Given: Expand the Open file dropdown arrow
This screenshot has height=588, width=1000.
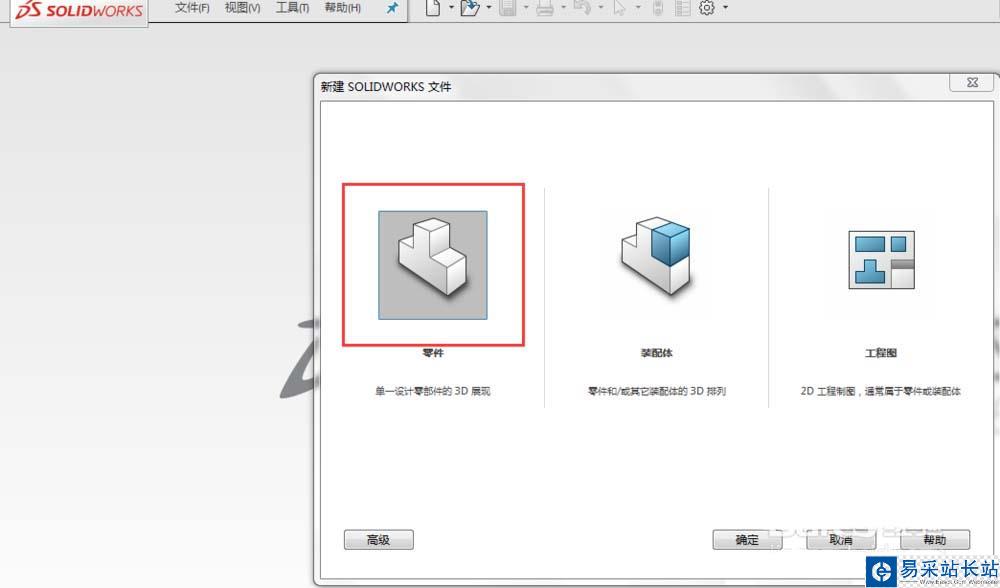Looking at the screenshot, I should [489, 8].
